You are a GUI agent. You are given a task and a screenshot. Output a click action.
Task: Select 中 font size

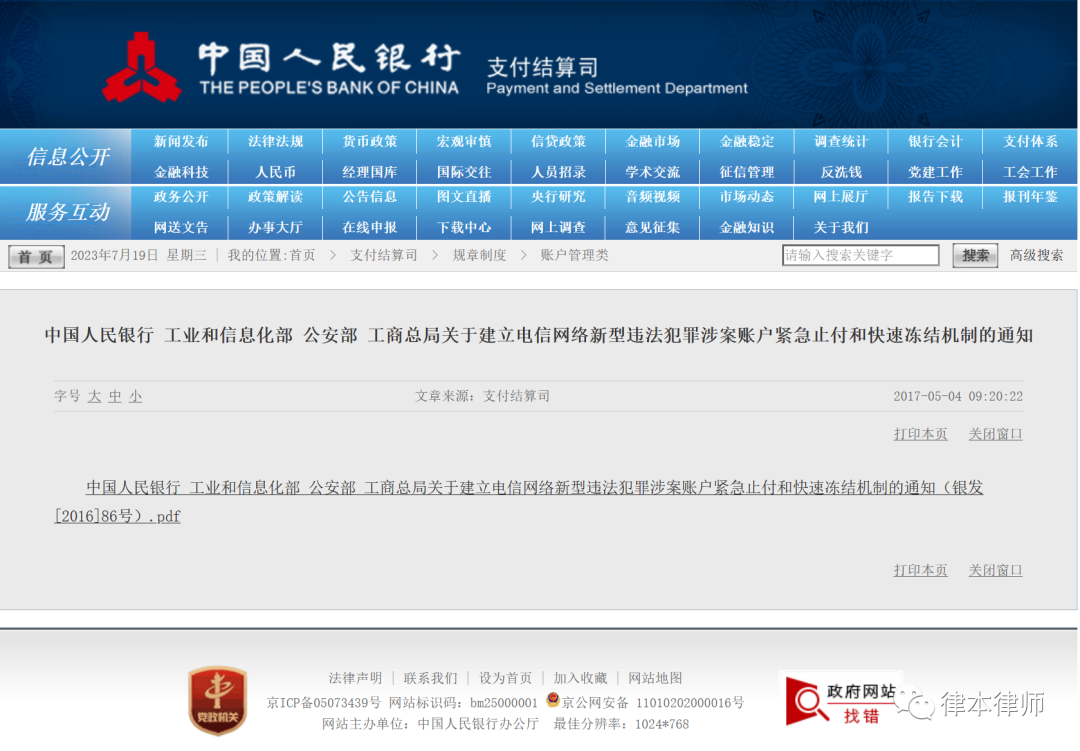115,397
